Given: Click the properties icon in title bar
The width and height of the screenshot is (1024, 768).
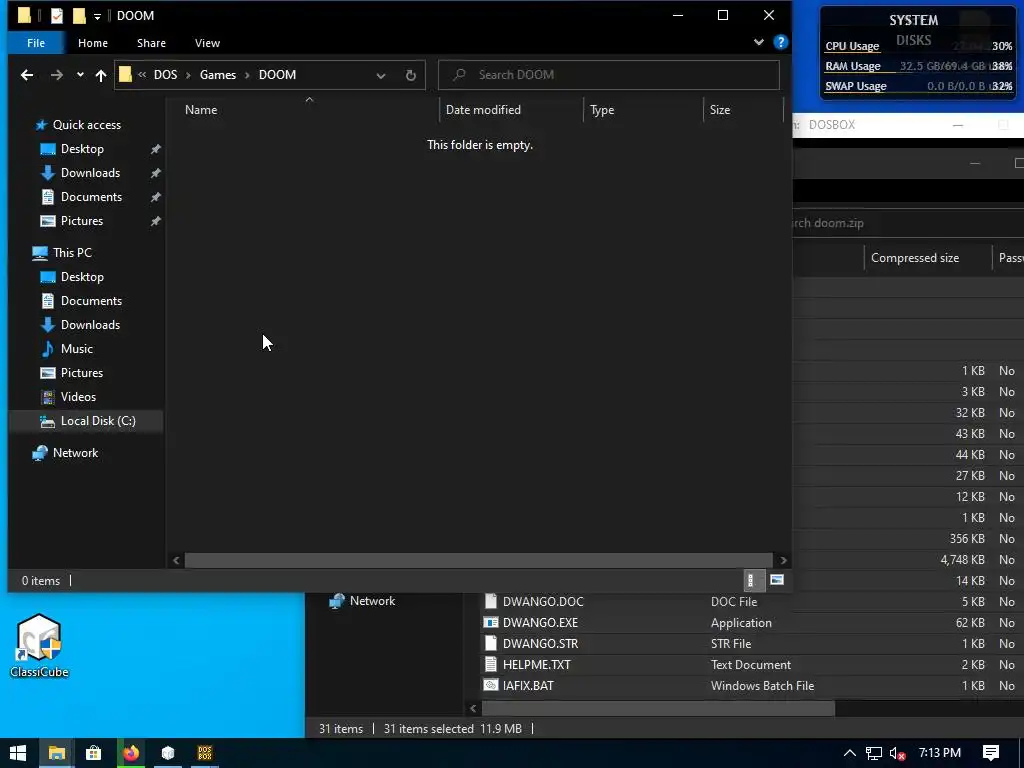Looking at the screenshot, I should pos(57,16).
